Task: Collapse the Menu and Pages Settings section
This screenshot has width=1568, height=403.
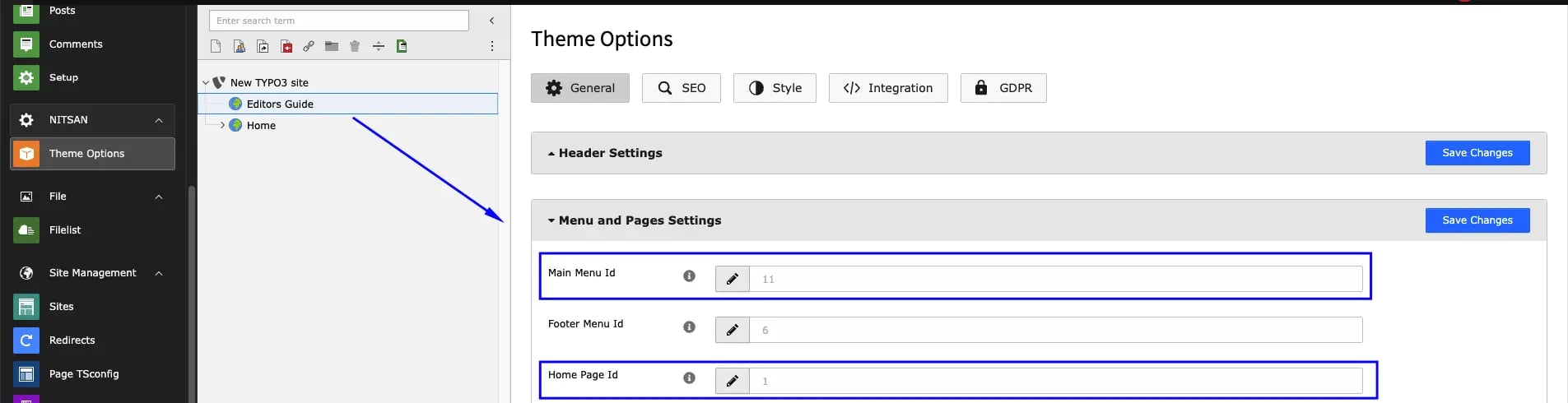Action: (x=551, y=221)
